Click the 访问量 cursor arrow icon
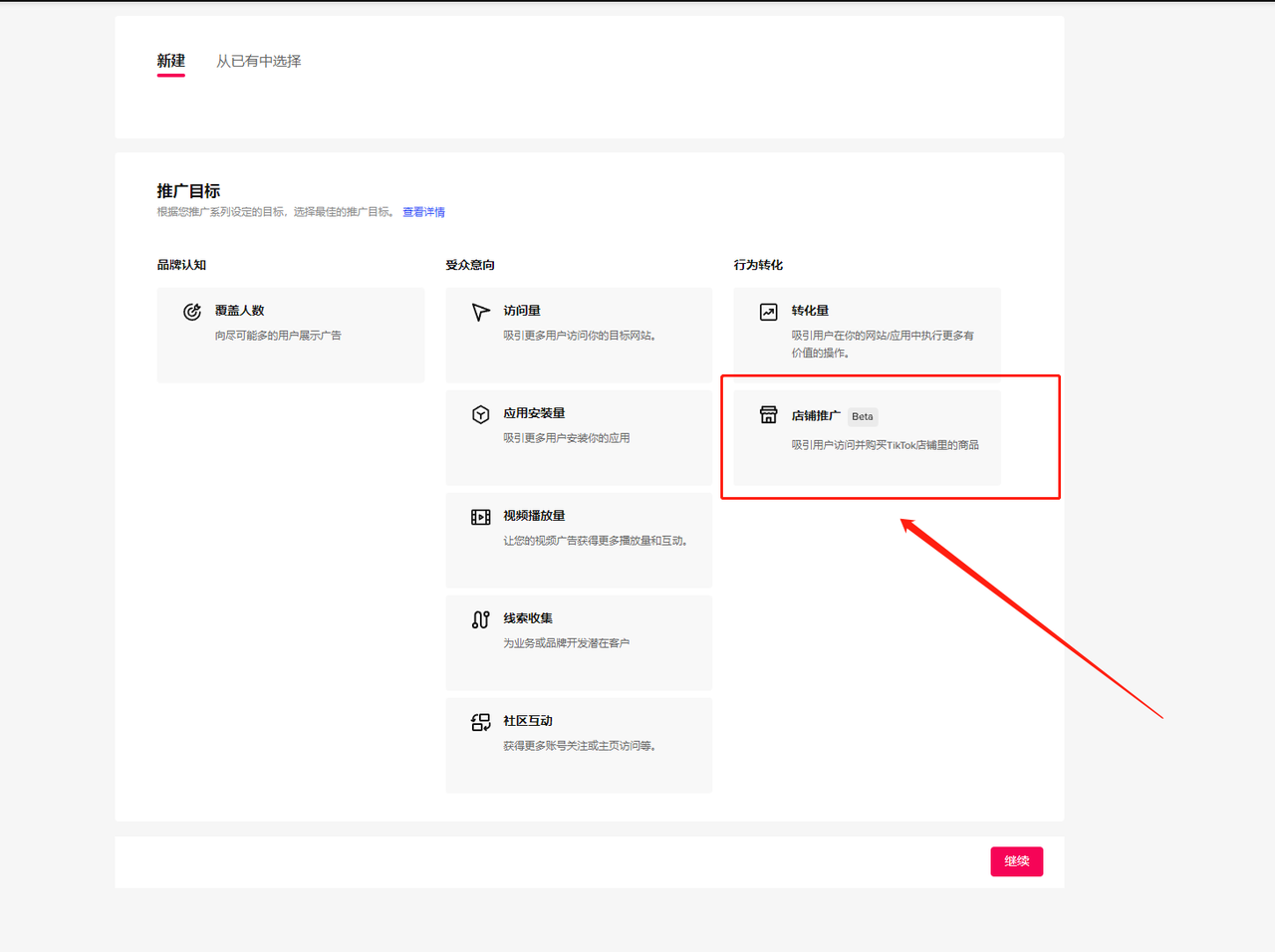The height and width of the screenshot is (952, 1275). [480, 312]
